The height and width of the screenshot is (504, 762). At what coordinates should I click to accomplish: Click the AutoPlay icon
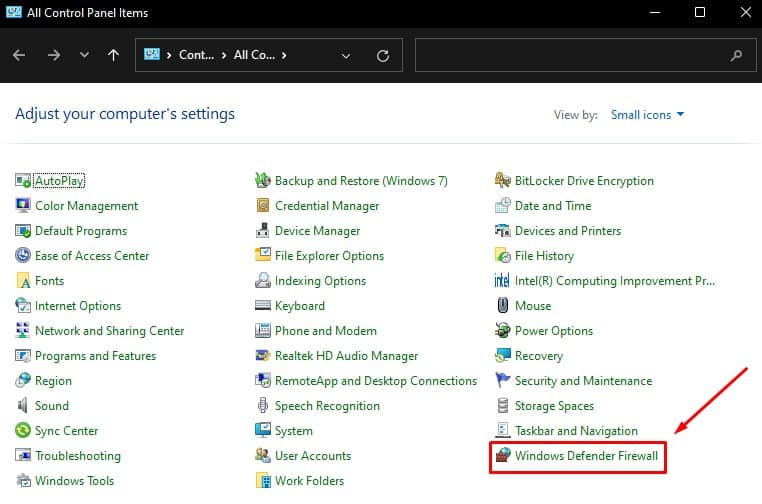tap(23, 181)
